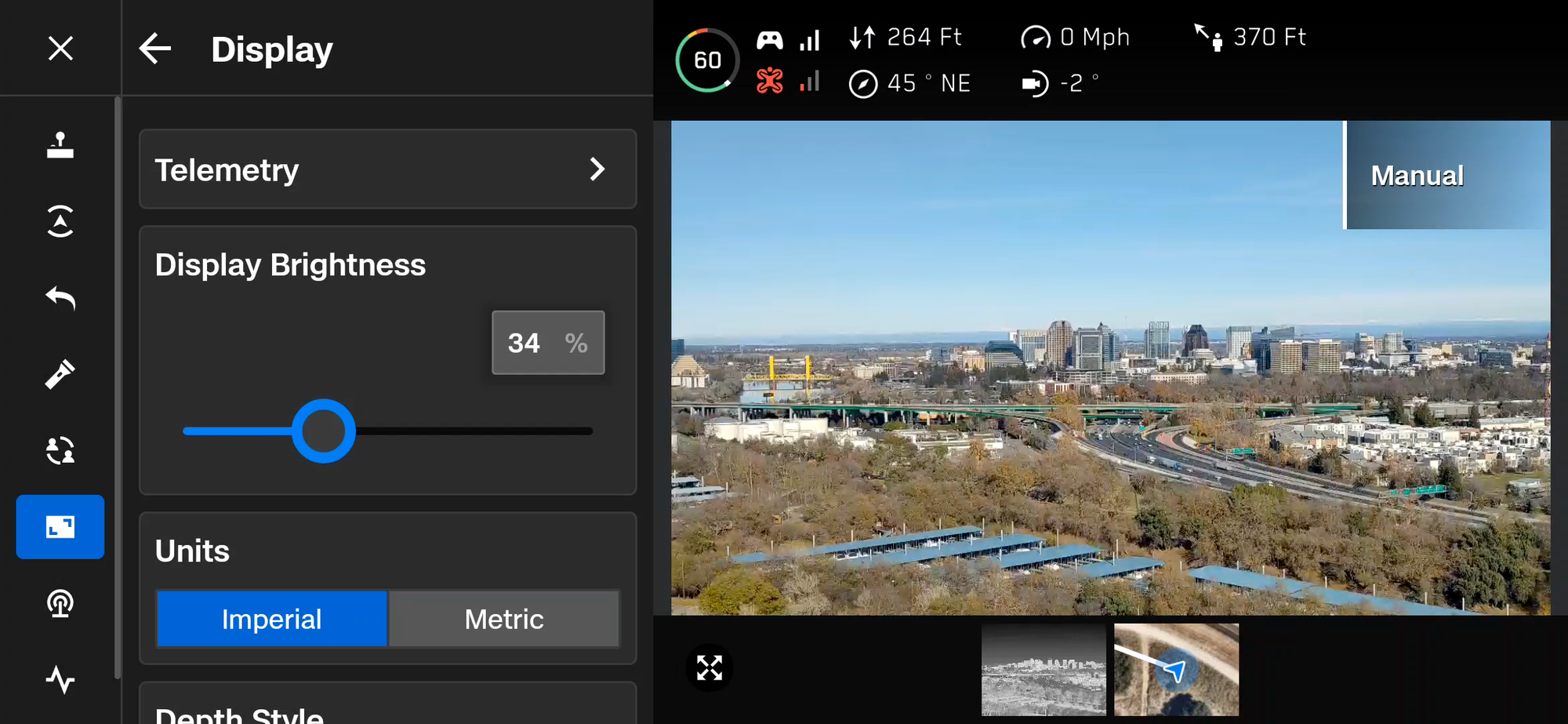The height and width of the screenshot is (724, 1568).
Task: Open the return behavior curved-arrow icon
Action: 60,298
